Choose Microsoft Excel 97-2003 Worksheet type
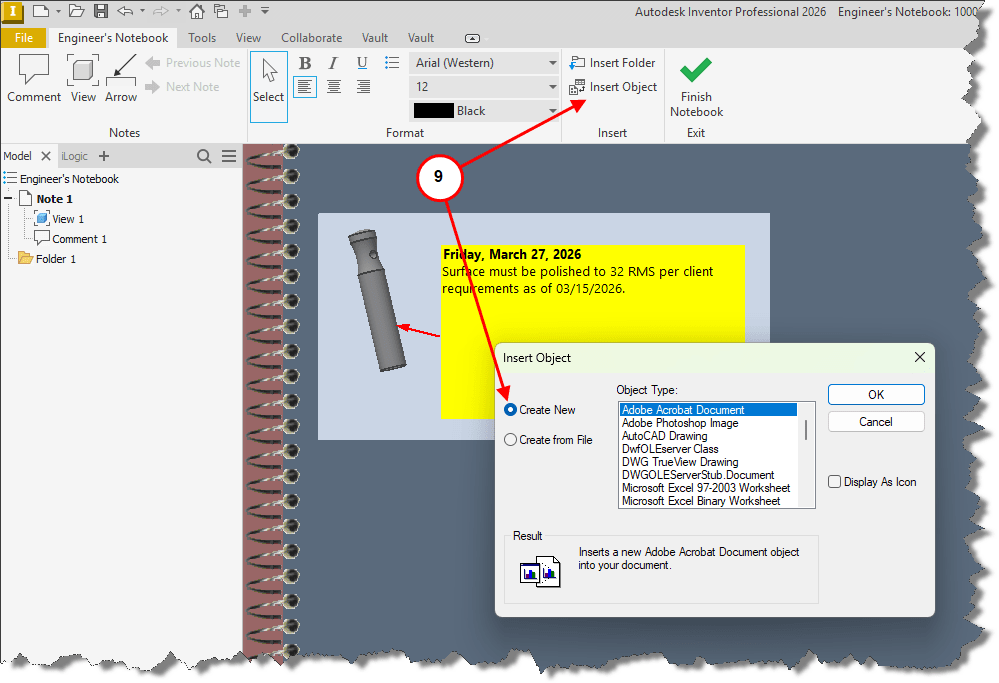The image size is (999, 683). click(706, 488)
